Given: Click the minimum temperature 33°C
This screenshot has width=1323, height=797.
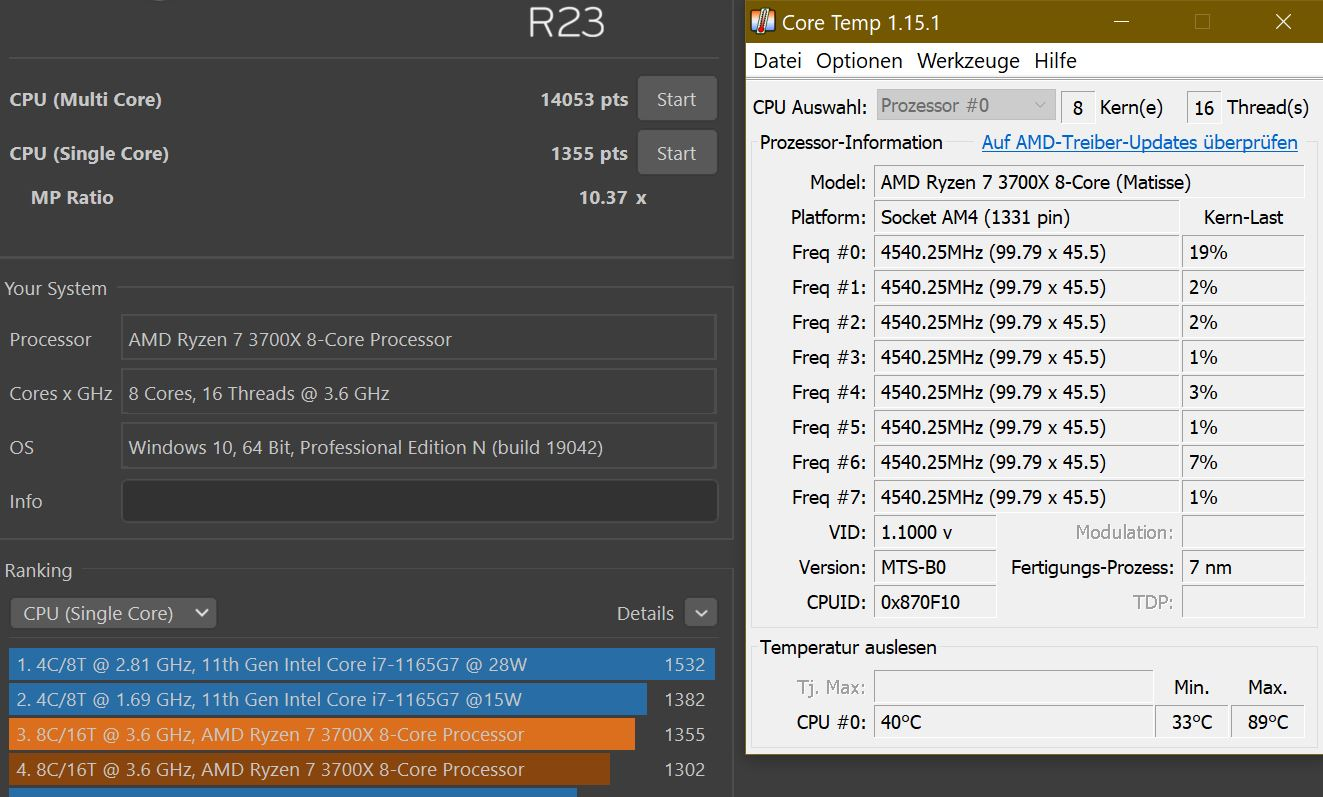Looking at the screenshot, I should 1192,722.
